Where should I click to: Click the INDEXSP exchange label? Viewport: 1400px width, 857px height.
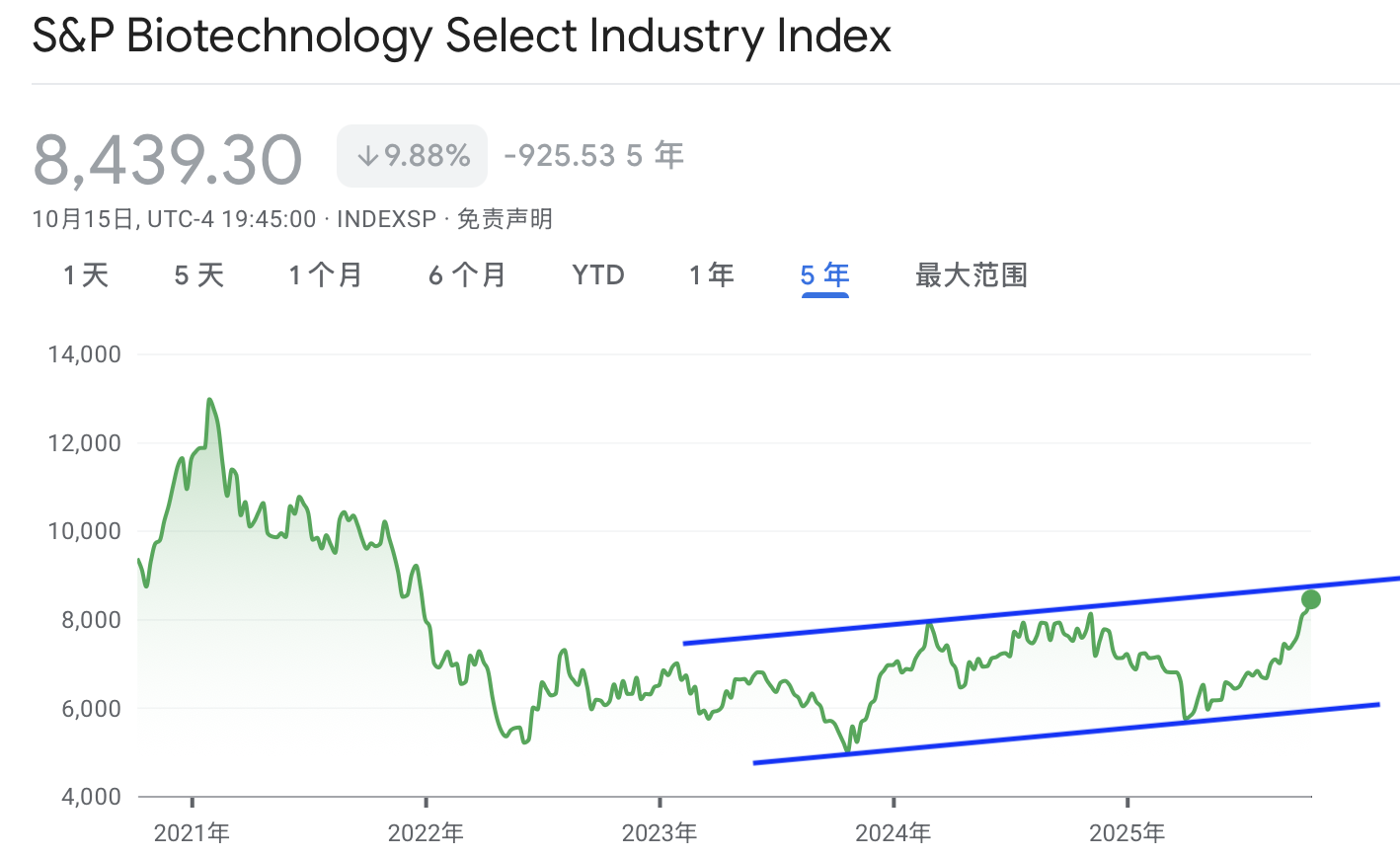pyautogui.click(x=386, y=218)
